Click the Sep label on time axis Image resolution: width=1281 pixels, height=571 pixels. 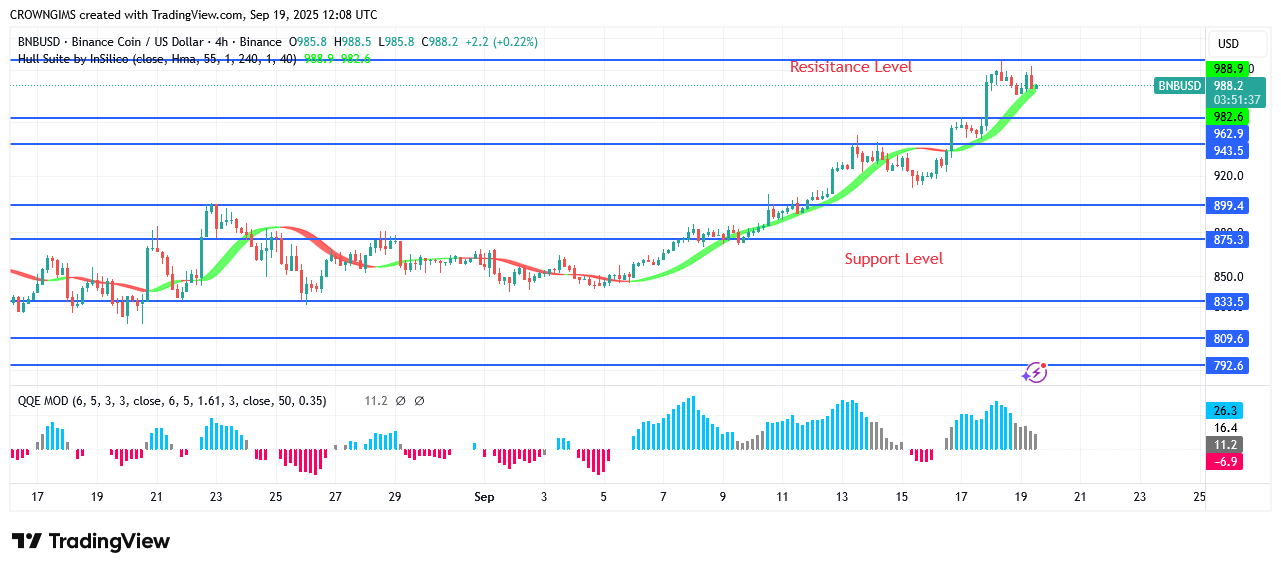pyautogui.click(x=484, y=496)
